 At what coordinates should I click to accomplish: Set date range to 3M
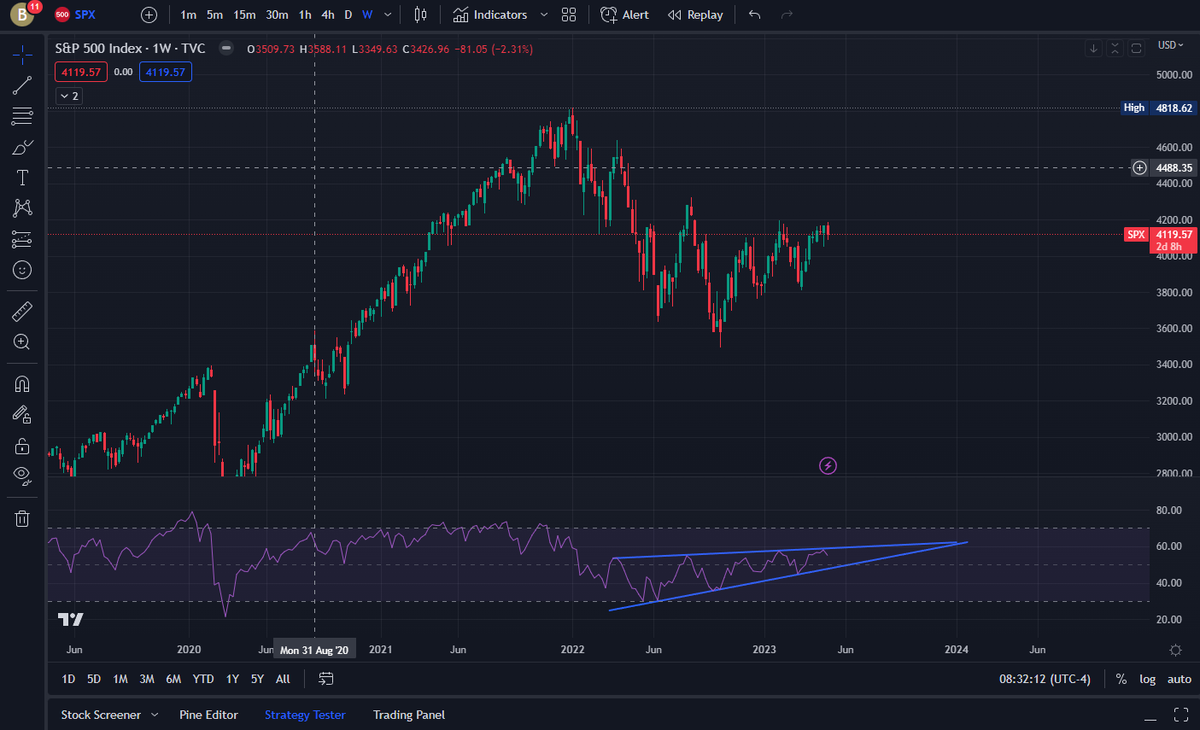(x=147, y=679)
